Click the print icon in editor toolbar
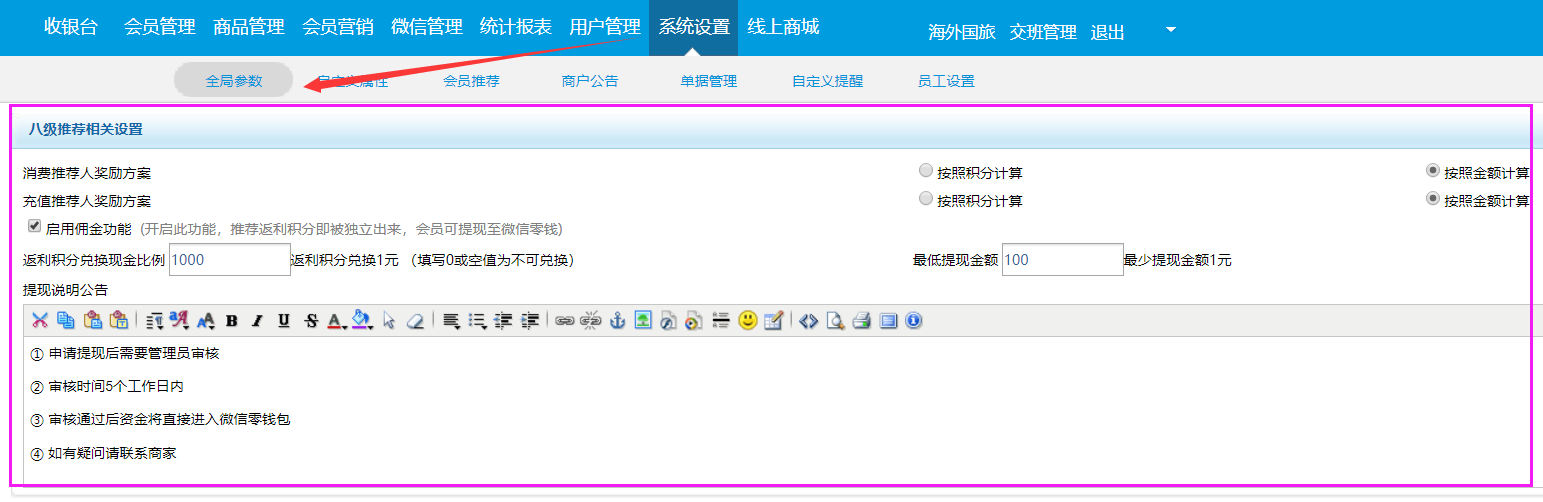The width and height of the screenshot is (1543, 502). (x=861, y=321)
